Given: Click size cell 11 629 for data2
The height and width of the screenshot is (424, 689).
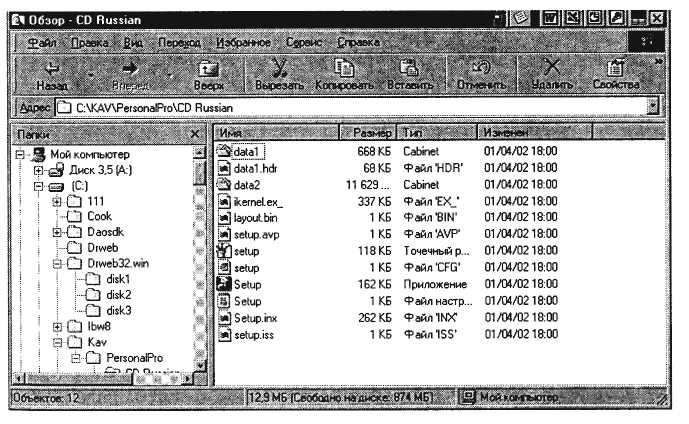Looking at the screenshot, I should point(367,185).
